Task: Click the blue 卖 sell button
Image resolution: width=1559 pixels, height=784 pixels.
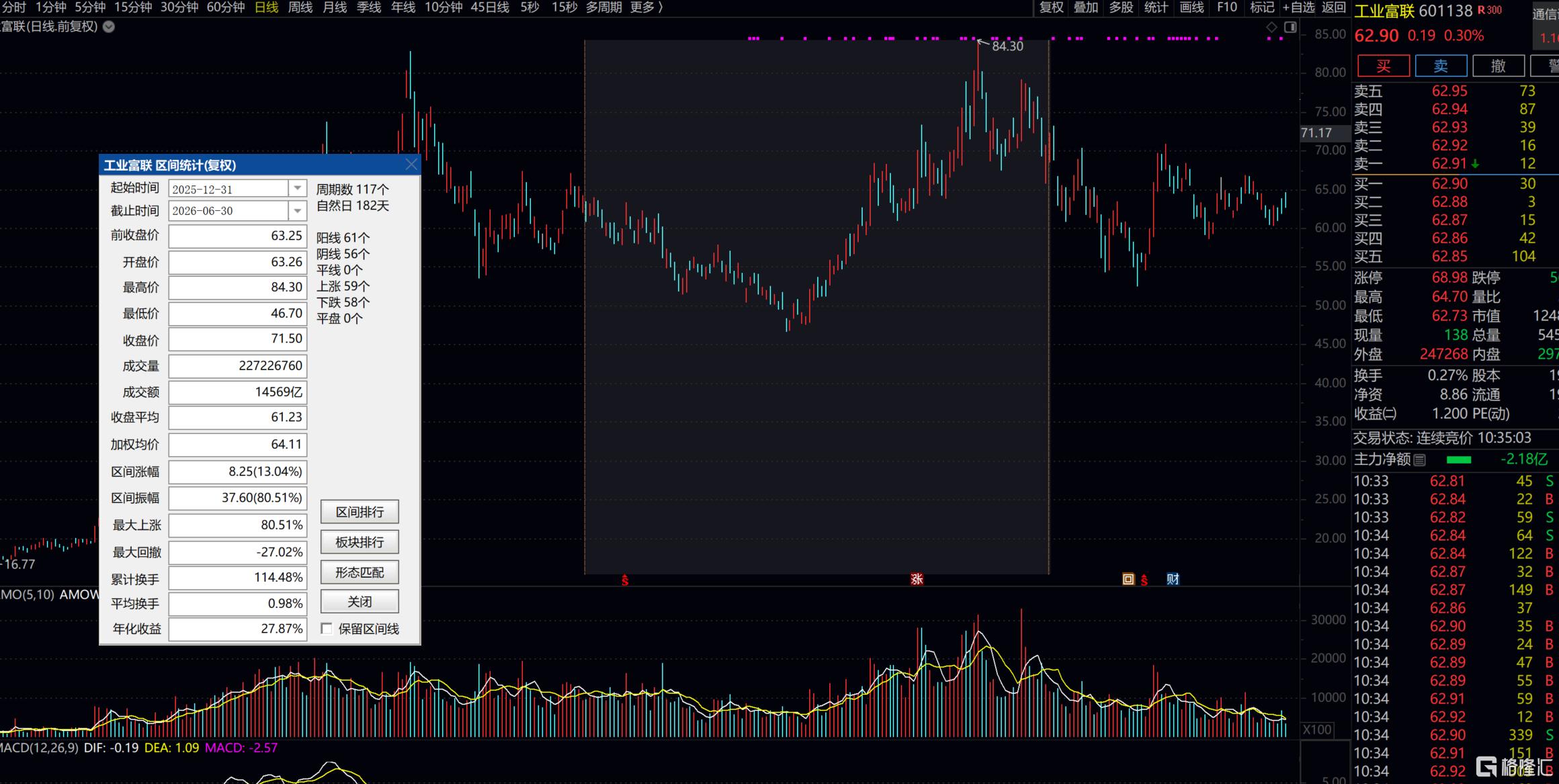Action: pyautogui.click(x=1441, y=66)
